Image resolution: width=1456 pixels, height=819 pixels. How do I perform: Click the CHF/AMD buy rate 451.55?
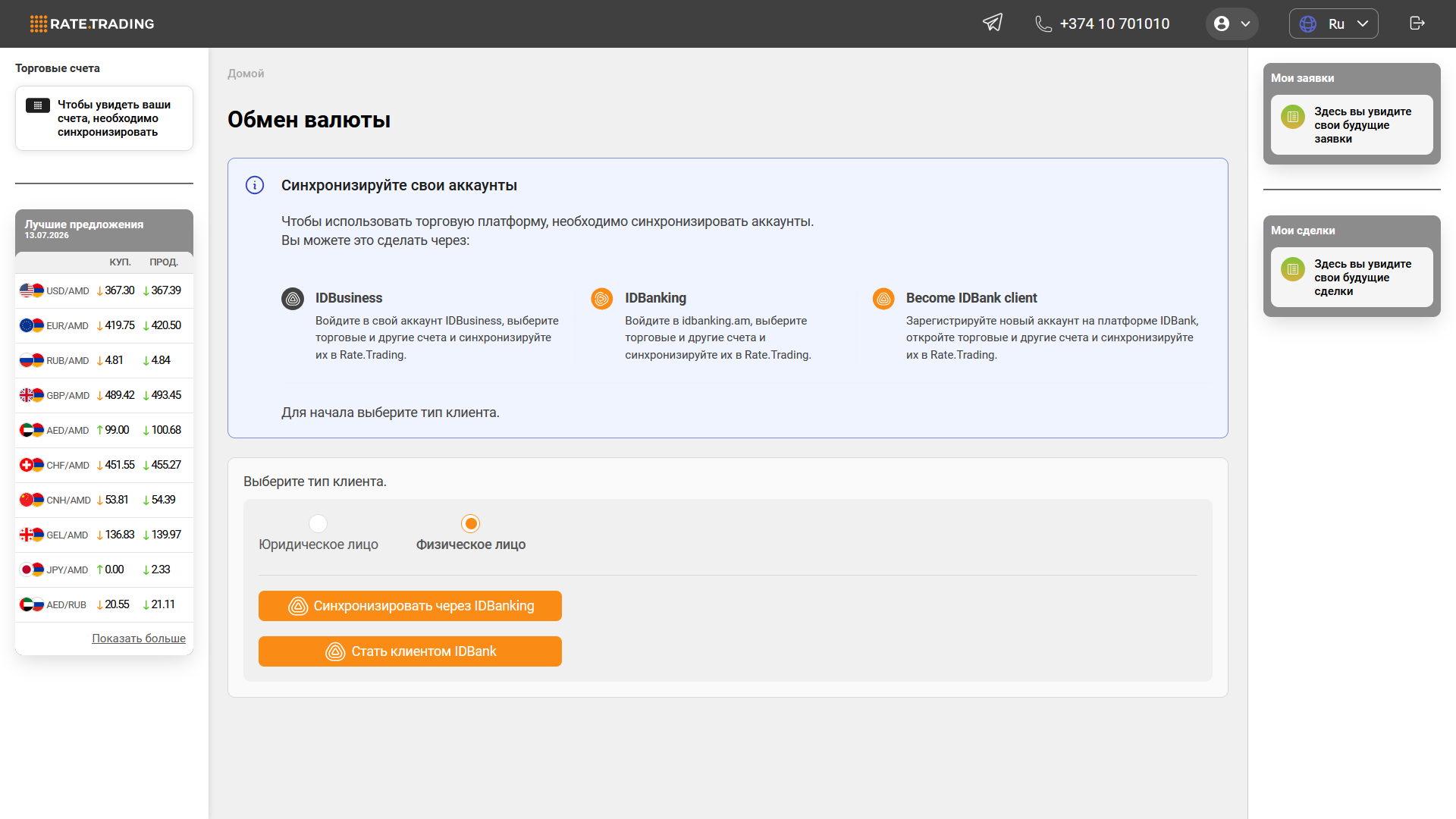120,465
